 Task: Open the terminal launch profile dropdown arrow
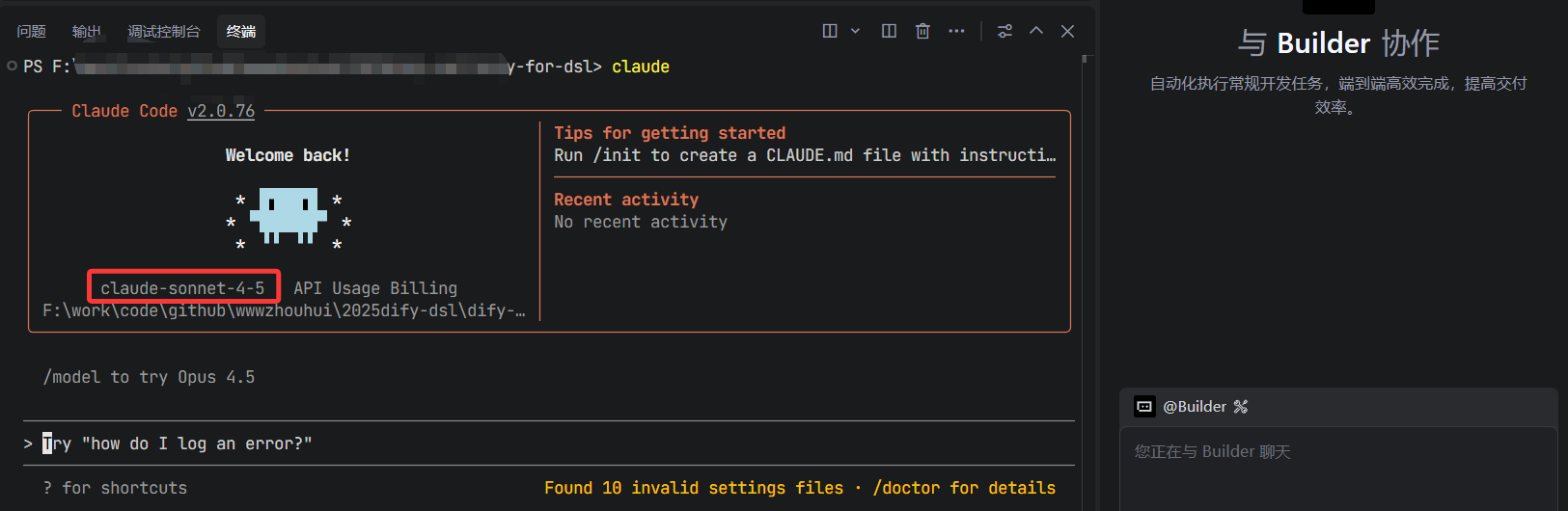click(x=855, y=31)
